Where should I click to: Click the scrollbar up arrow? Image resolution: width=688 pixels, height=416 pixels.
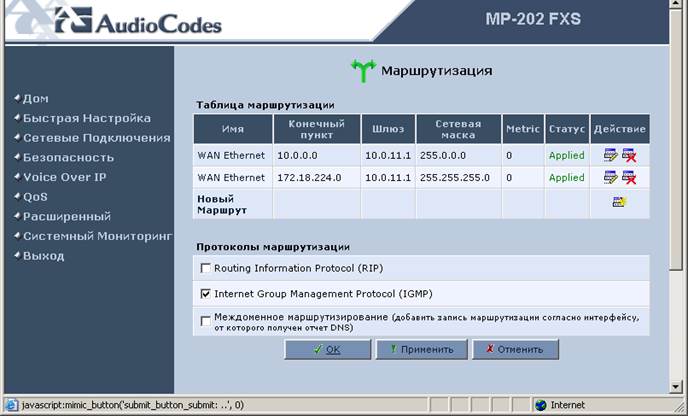pyautogui.click(x=676, y=4)
